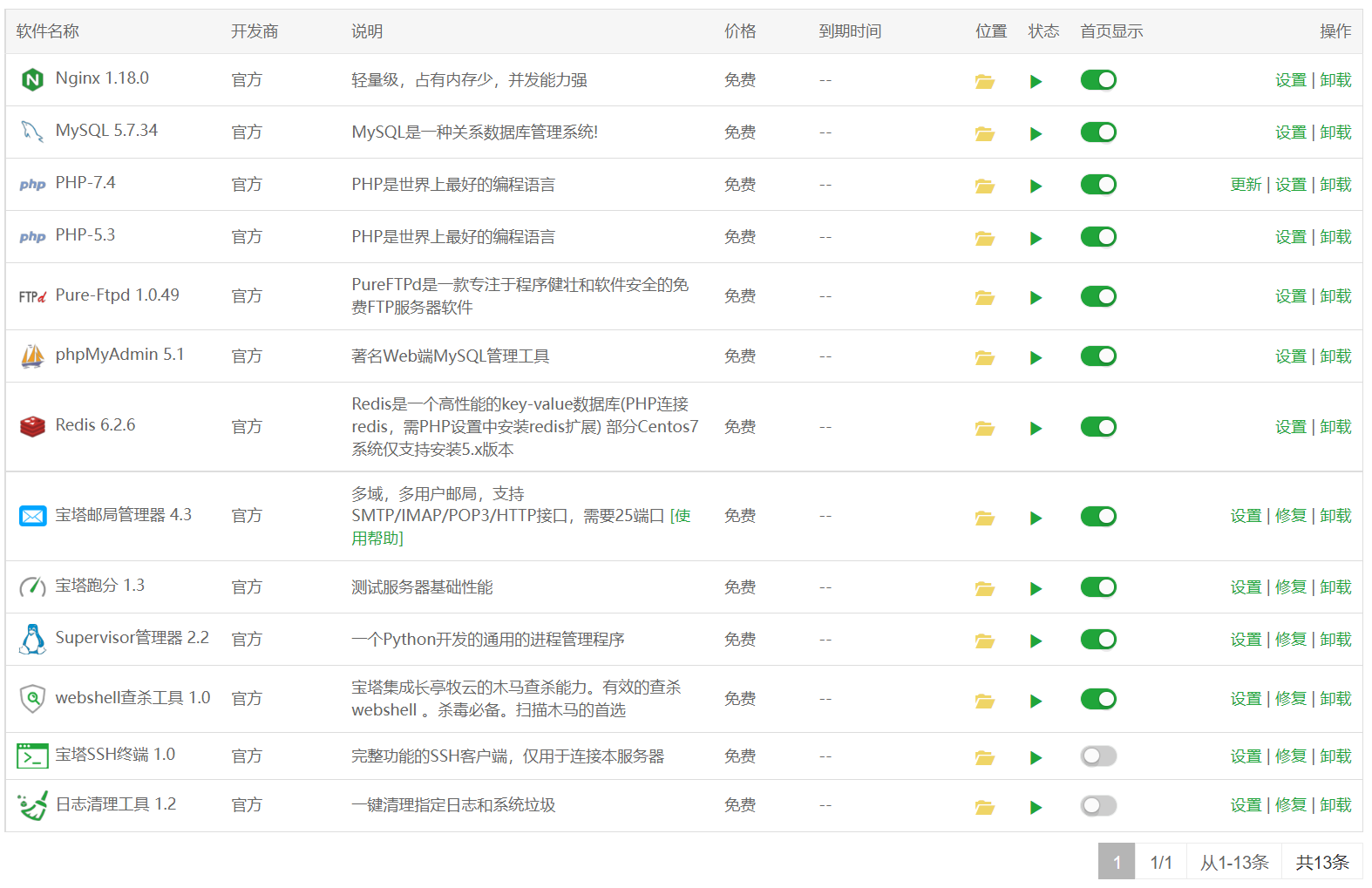Click the 软件名称 column header
1372x888 pixels.
48,31
